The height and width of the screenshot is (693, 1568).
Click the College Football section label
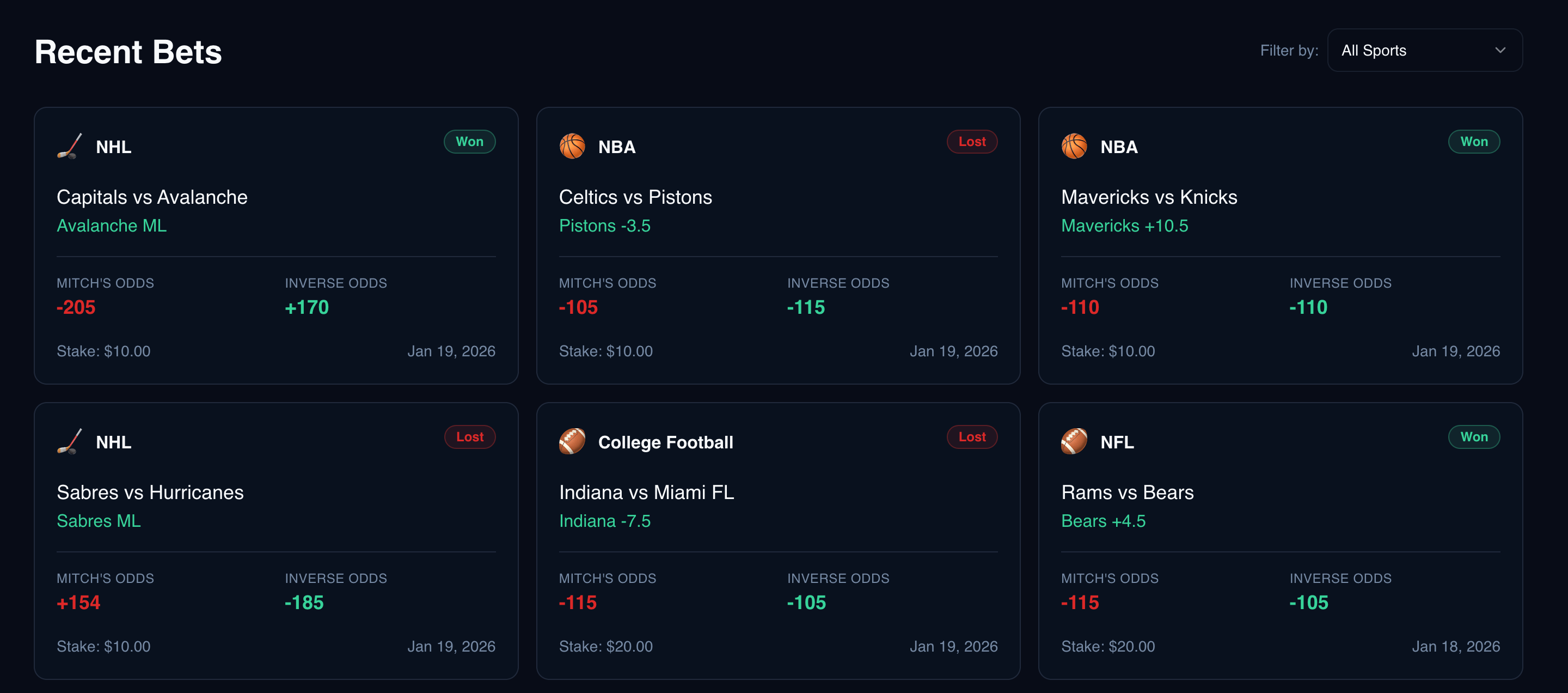coord(665,442)
